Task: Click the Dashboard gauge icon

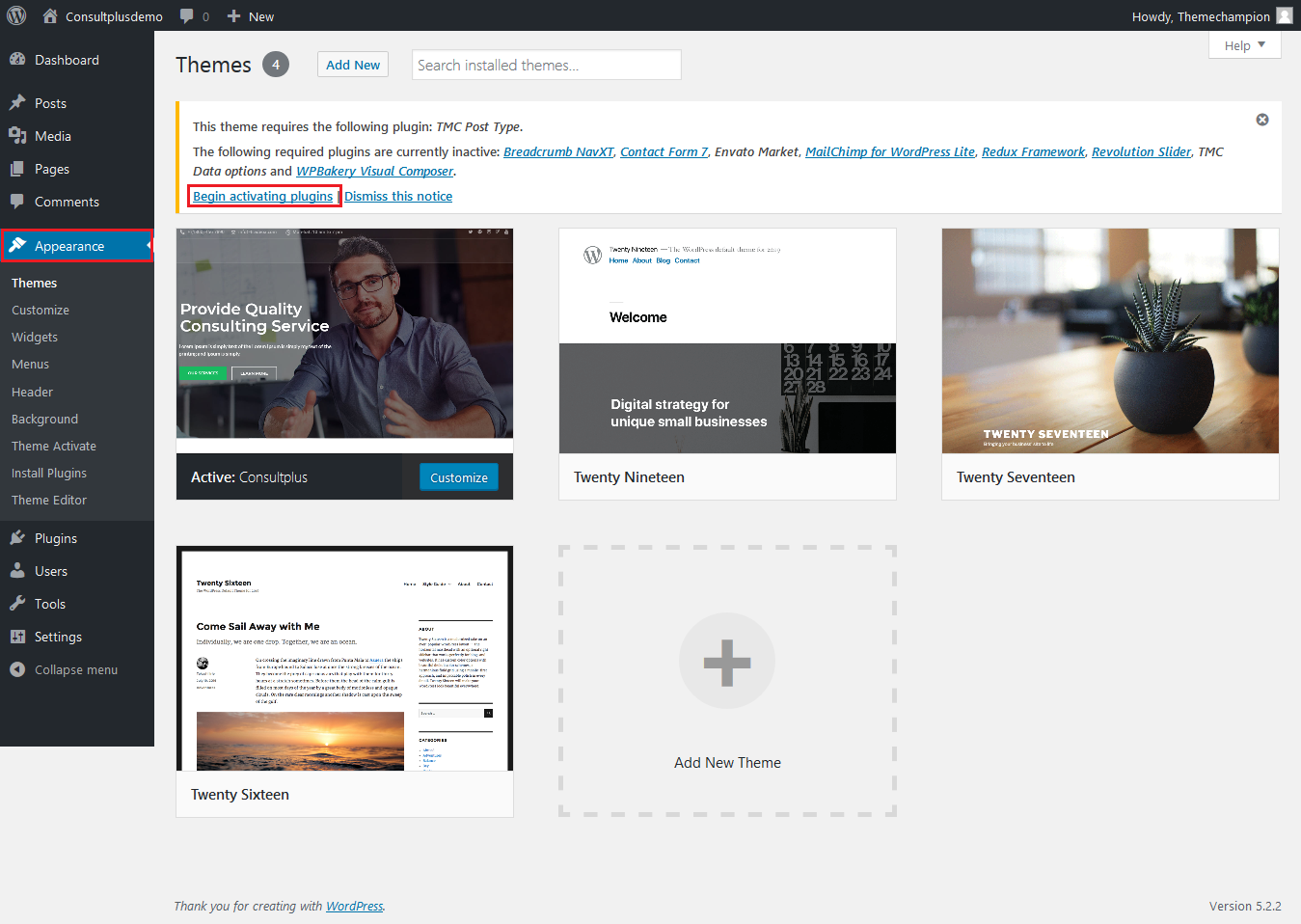Action: point(17,60)
